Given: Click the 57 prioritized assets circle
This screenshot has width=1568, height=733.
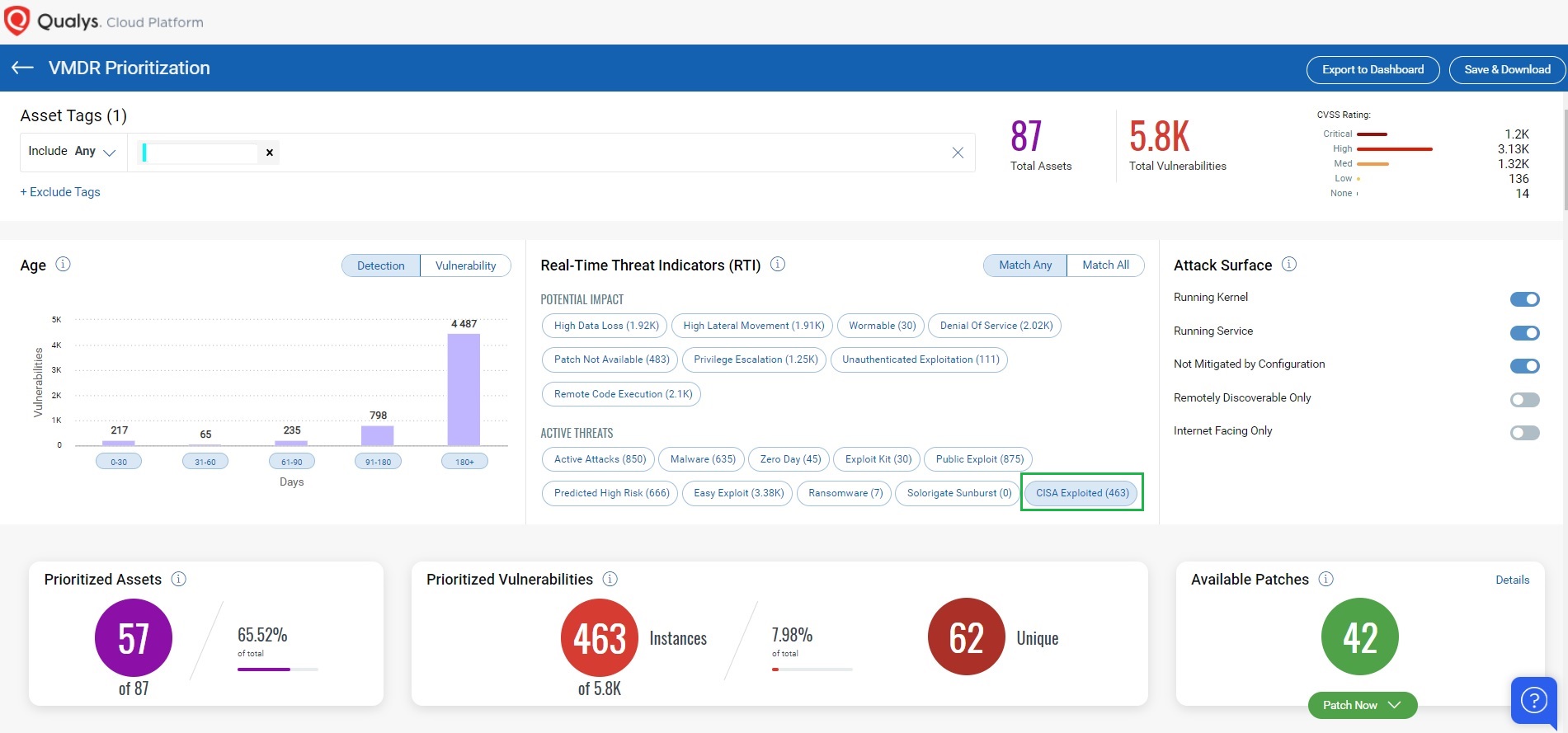Looking at the screenshot, I should coord(134,637).
